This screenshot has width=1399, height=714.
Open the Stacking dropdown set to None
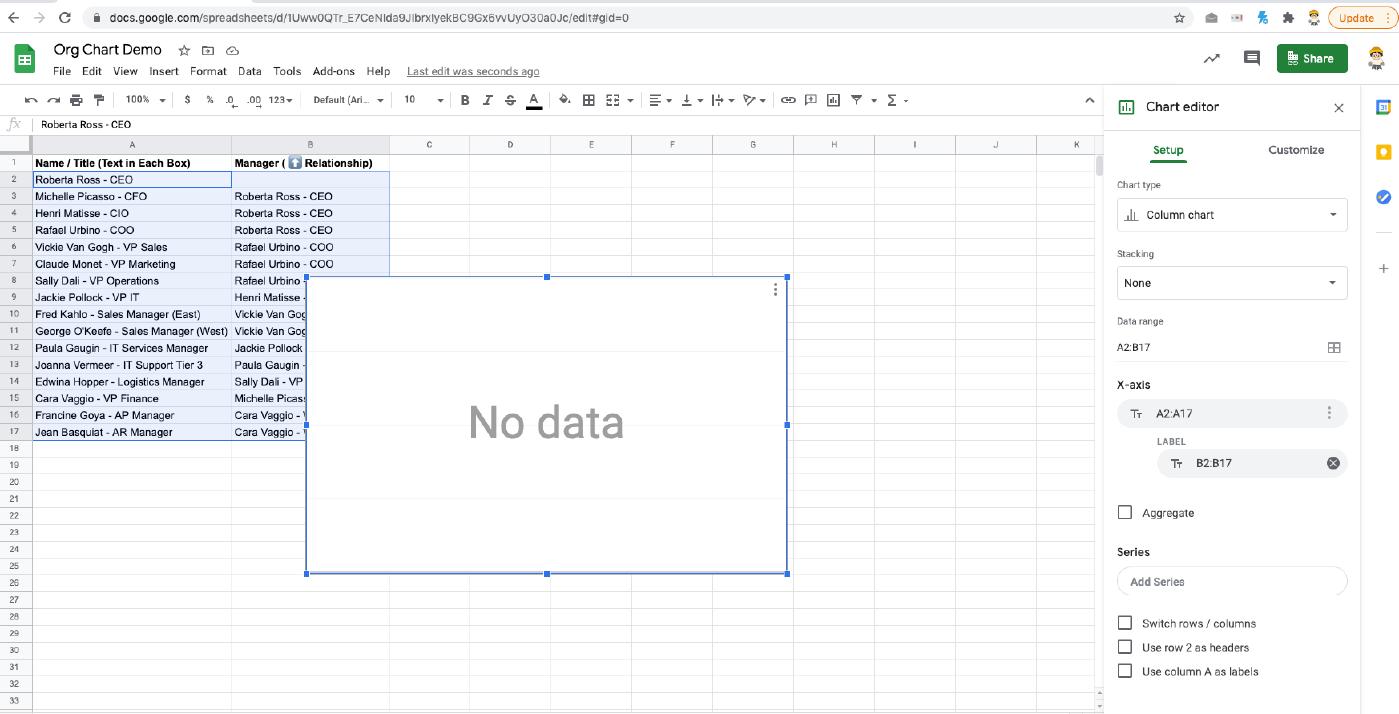click(x=1231, y=283)
